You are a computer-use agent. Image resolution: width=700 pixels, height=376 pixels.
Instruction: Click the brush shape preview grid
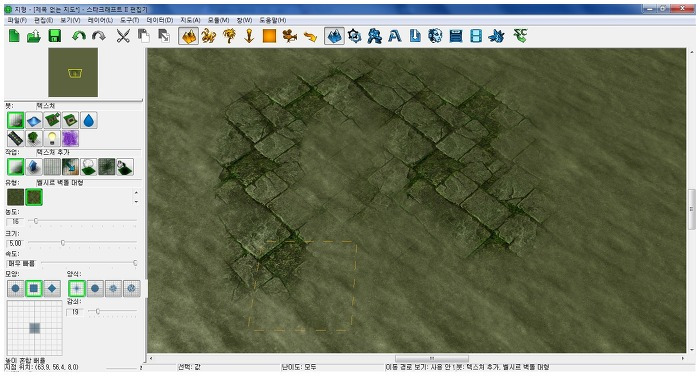pyautogui.click(x=34, y=328)
